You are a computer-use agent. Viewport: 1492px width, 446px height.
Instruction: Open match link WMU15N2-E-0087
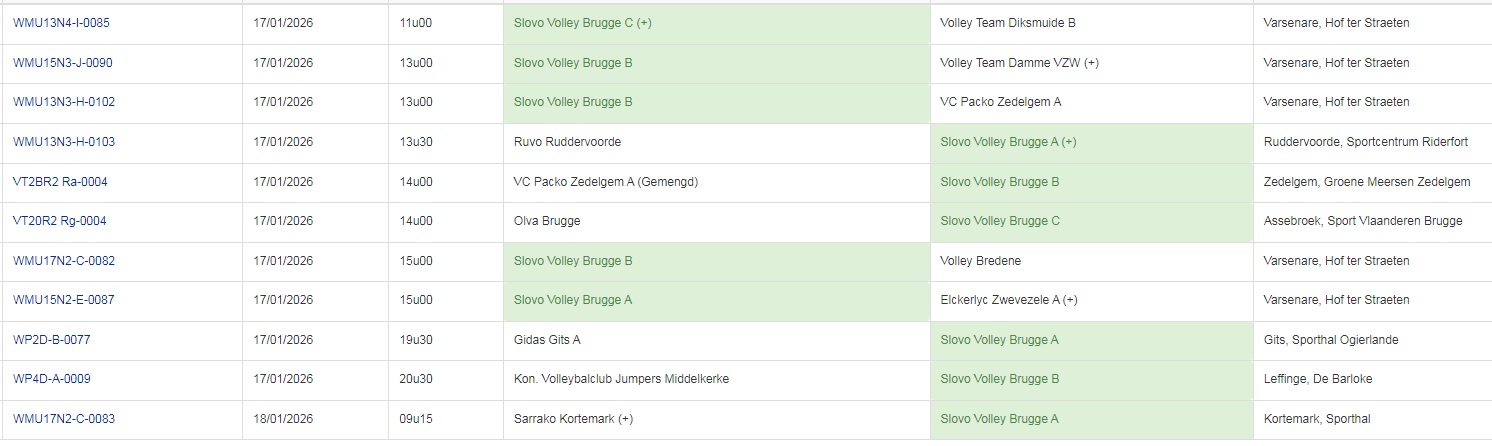coord(64,300)
